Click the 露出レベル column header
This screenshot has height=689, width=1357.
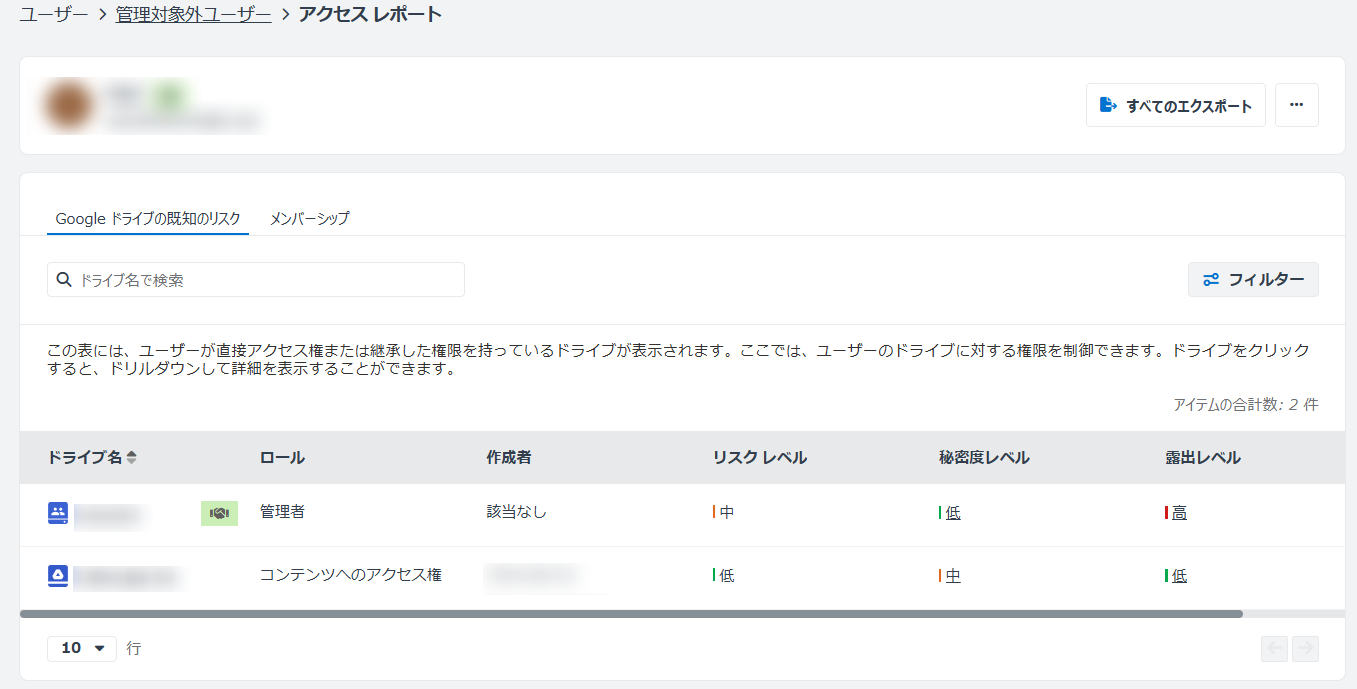pos(1203,457)
